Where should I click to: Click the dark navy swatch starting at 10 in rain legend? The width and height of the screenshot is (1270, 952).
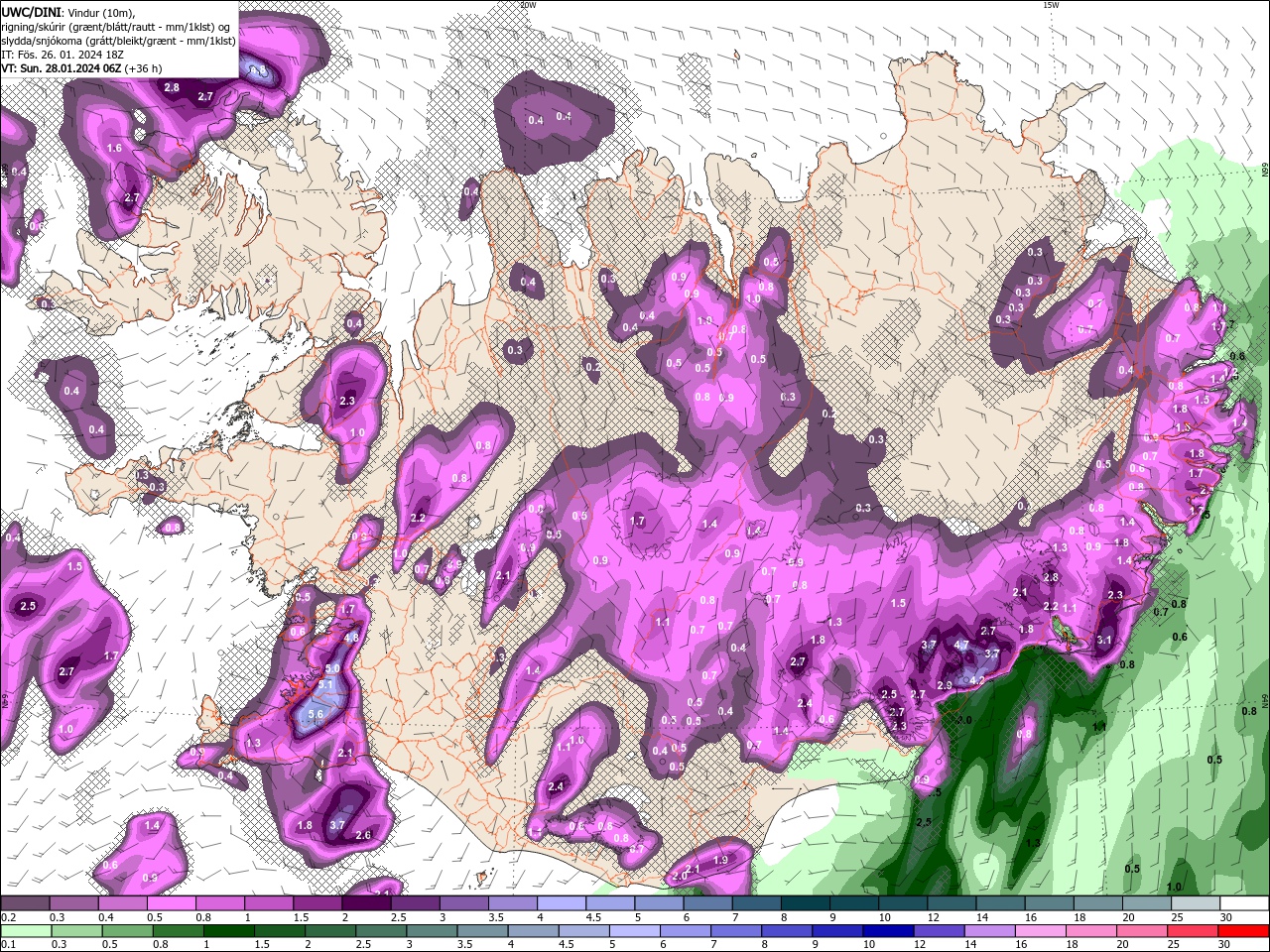click(x=886, y=931)
